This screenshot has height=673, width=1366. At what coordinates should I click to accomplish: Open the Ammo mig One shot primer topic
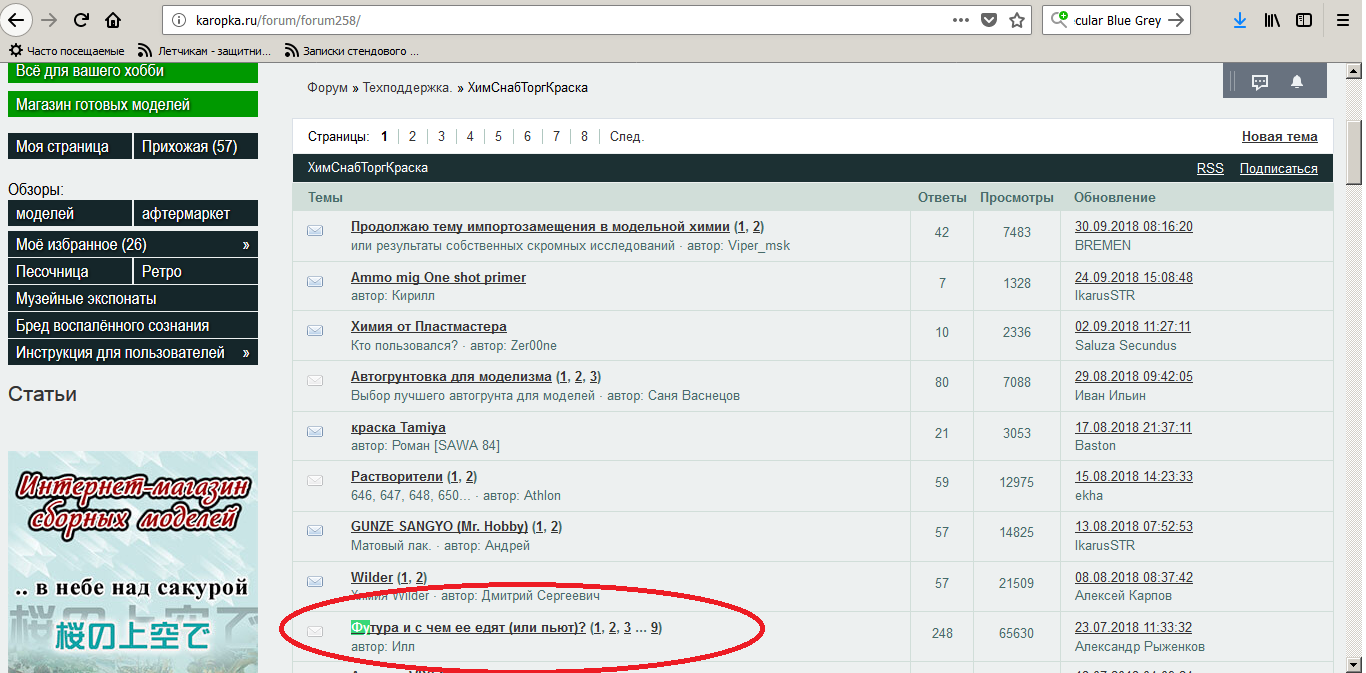tap(438, 277)
